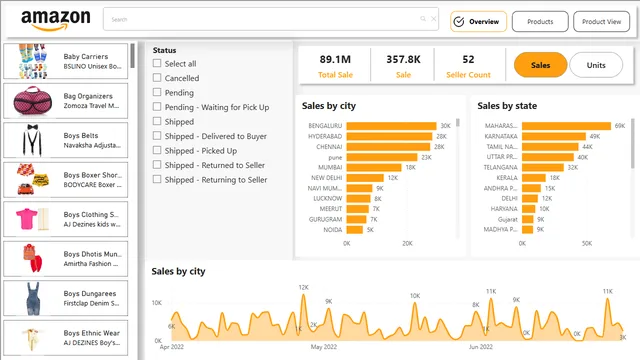The width and height of the screenshot is (640, 360).
Task: Click the Sales by state chart title
Action: (x=507, y=106)
